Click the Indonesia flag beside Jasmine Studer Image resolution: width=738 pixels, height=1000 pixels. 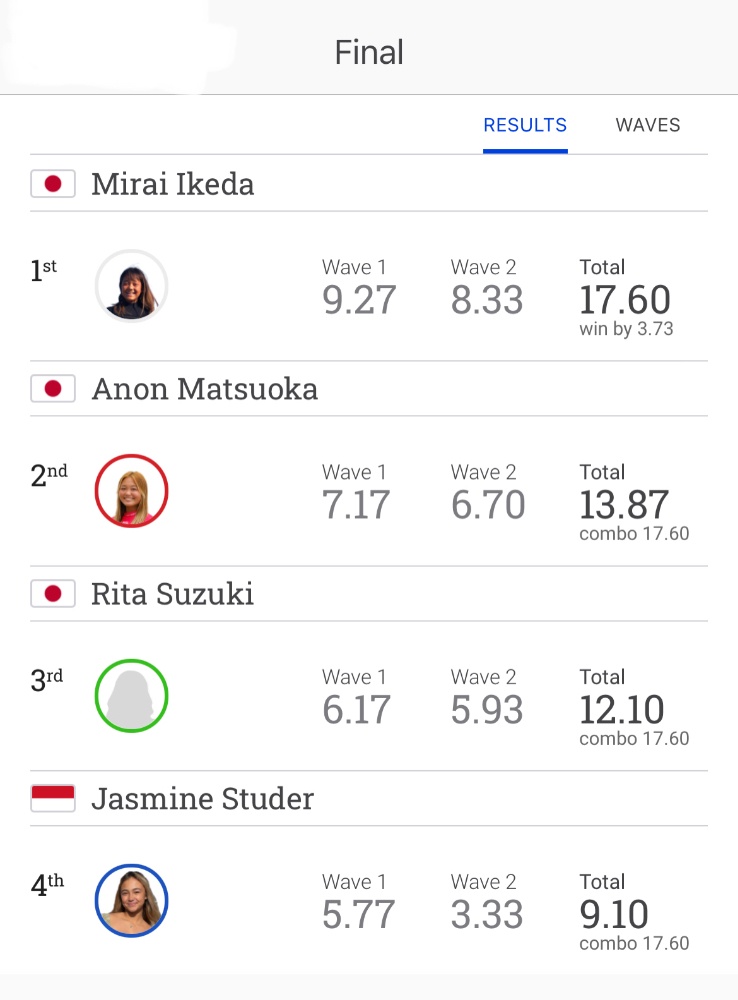tap(53, 798)
